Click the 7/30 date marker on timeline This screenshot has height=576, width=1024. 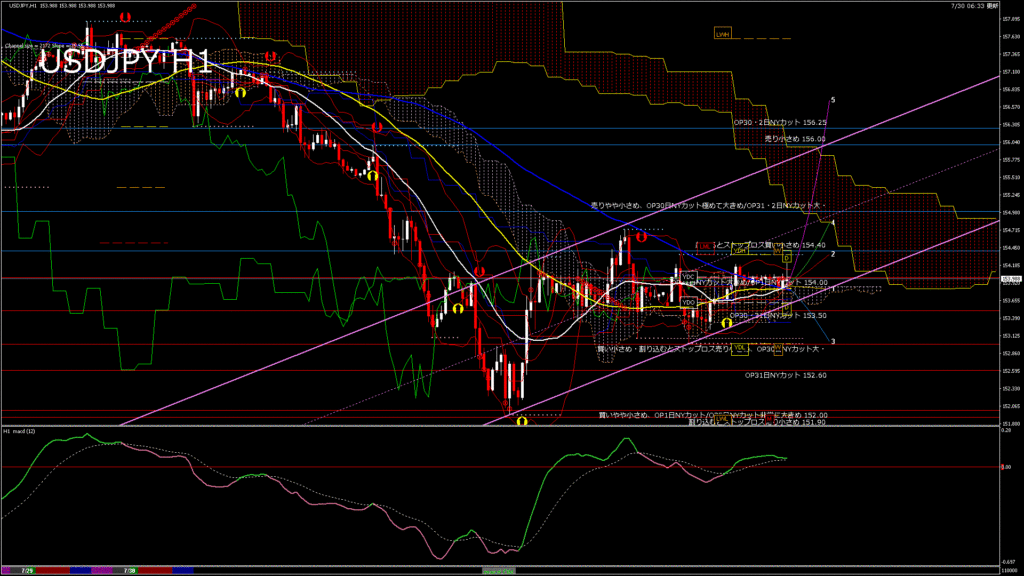point(129,570)
